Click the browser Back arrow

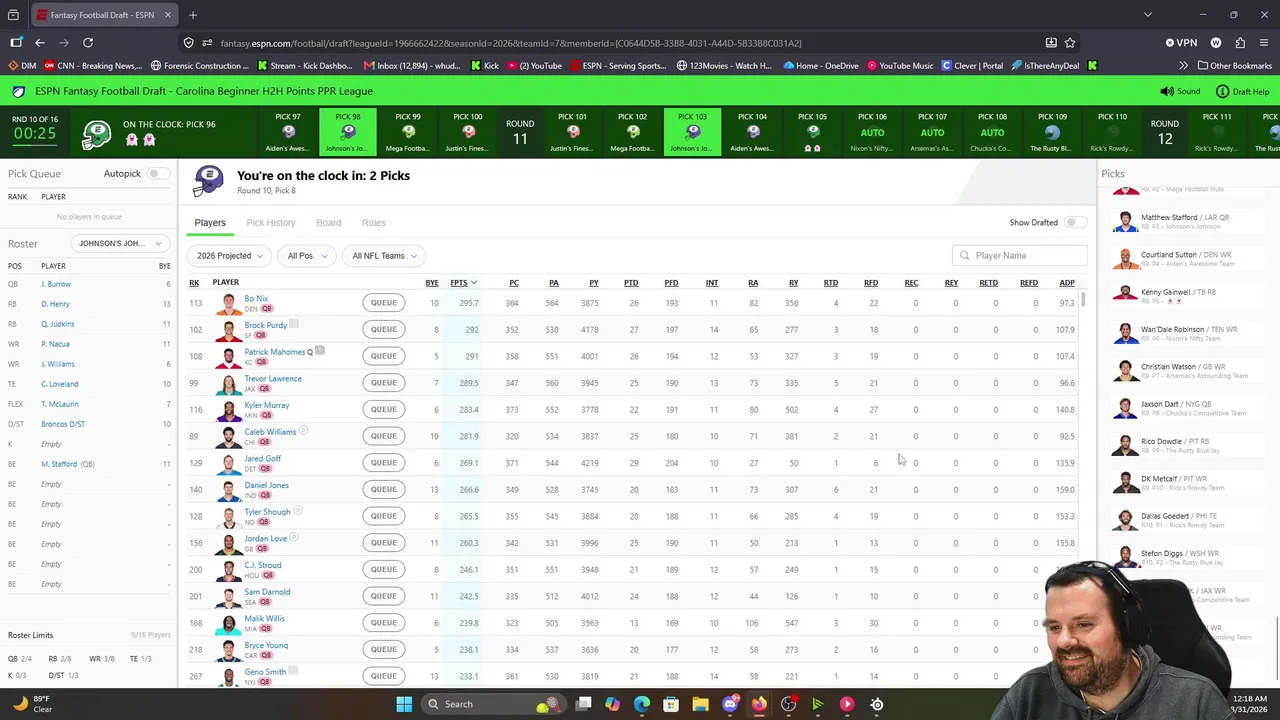pos(40,43)
